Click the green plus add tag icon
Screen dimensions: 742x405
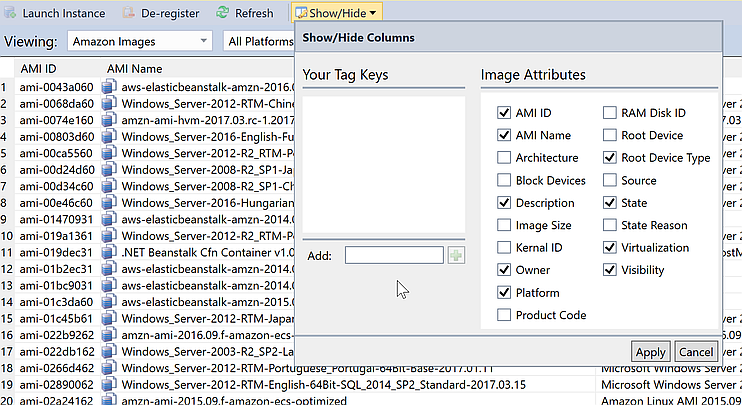click(x=457, y=255)
